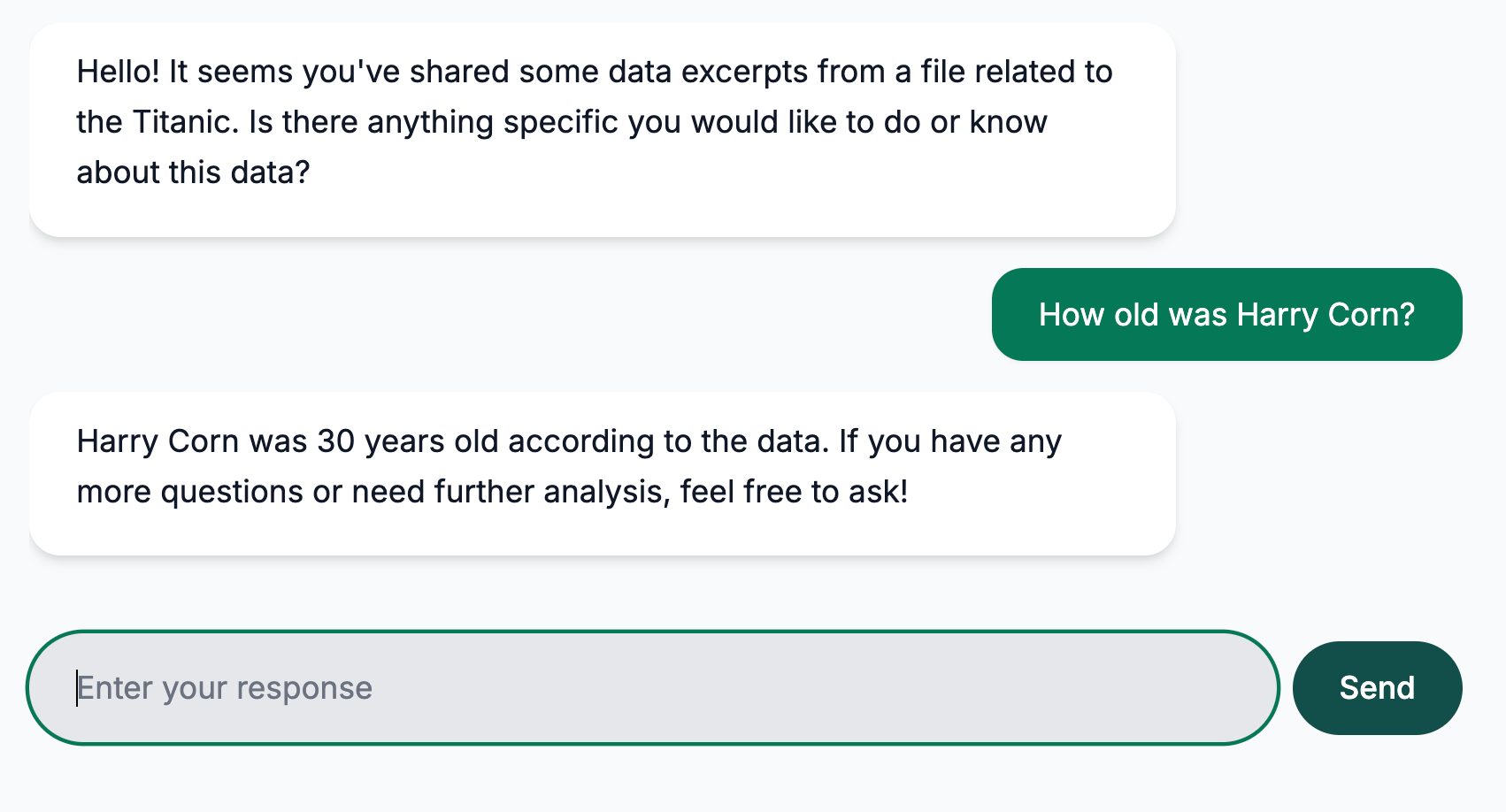Click the greeting message about Titanic data
Image resolution: width=1506 pixels, height=812 pixels.
tap(602, 129)
